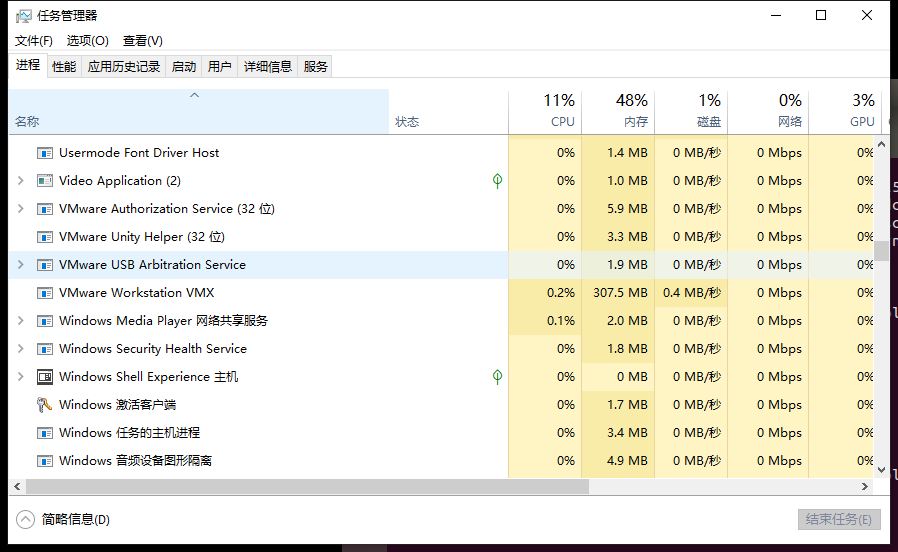Click the horizontal scrollbar right arrow

(x=865, y=487)
